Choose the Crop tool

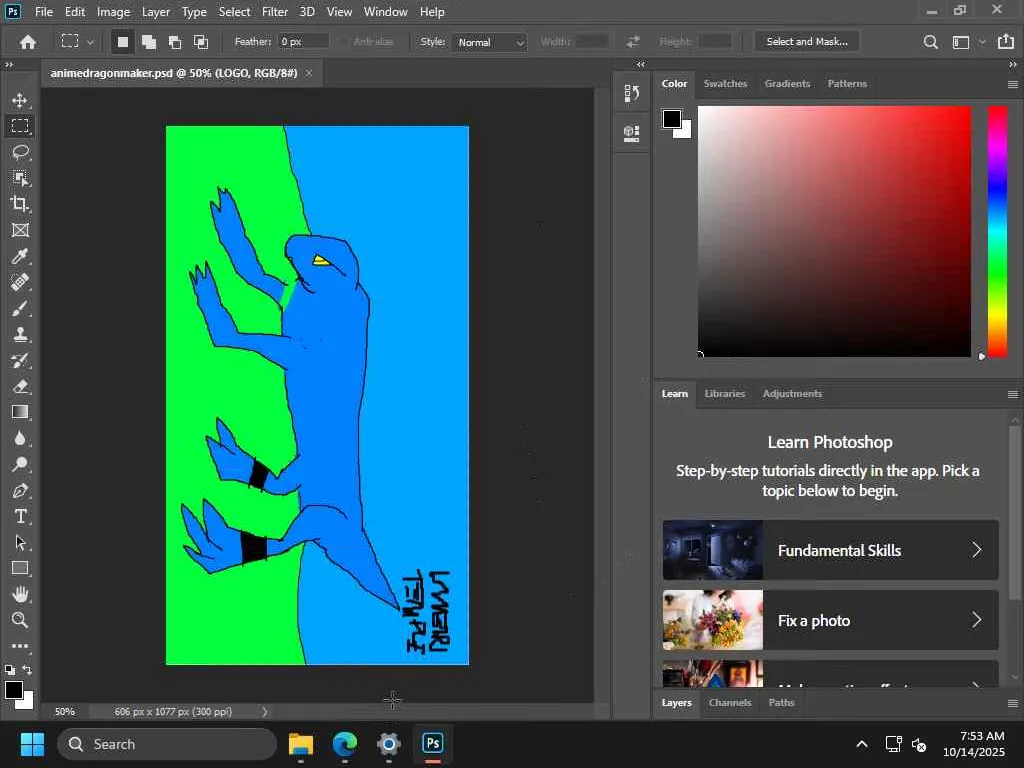[20, 204]
